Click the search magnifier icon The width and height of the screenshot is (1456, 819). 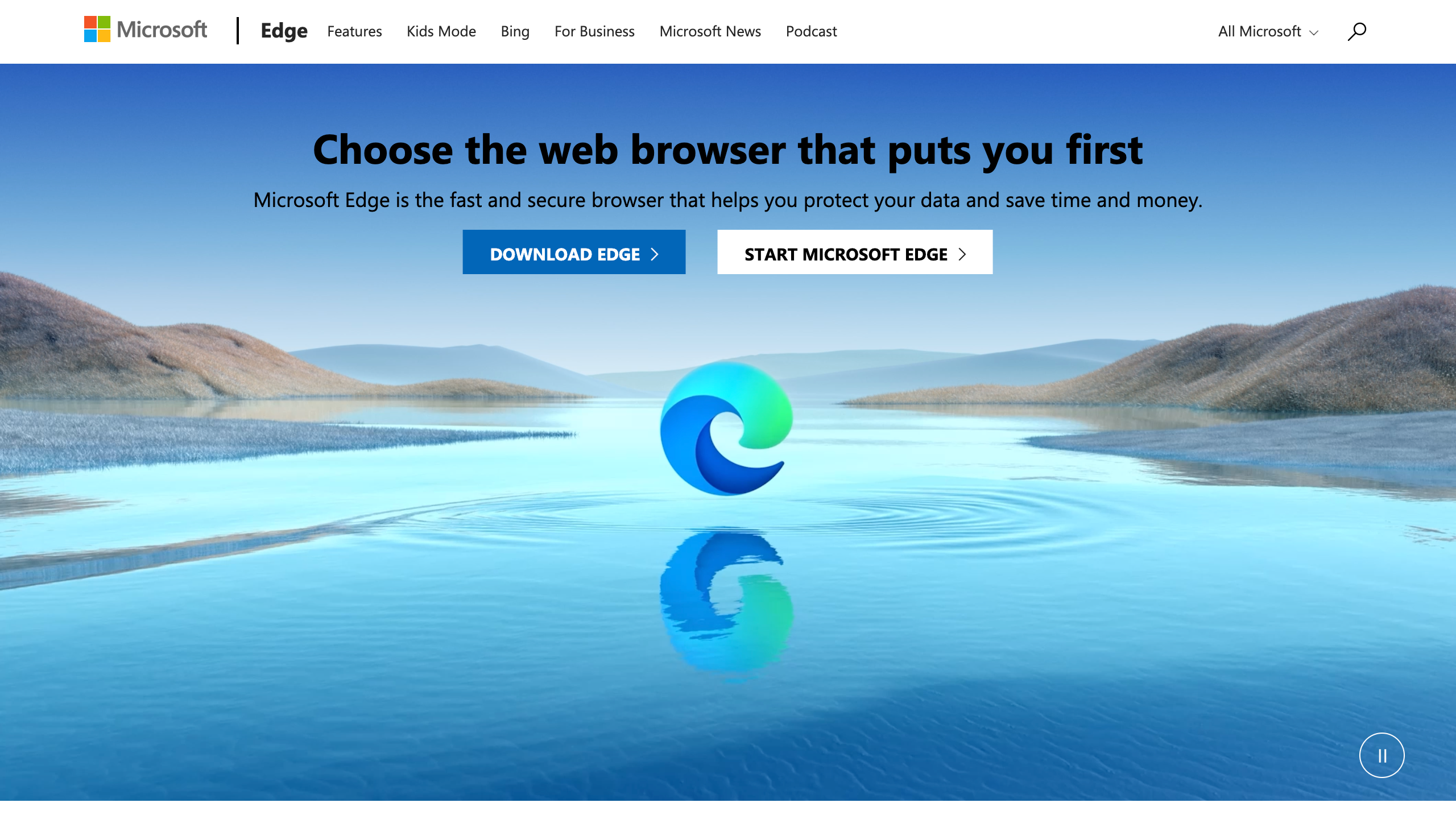coord(1357,30)
